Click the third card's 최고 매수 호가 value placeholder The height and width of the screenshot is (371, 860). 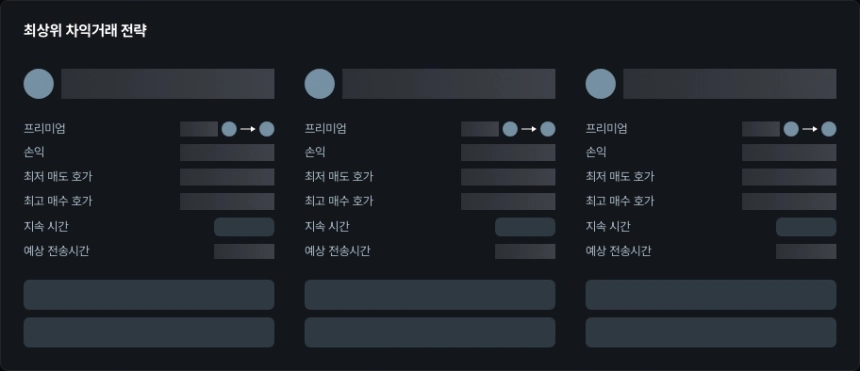789,201
